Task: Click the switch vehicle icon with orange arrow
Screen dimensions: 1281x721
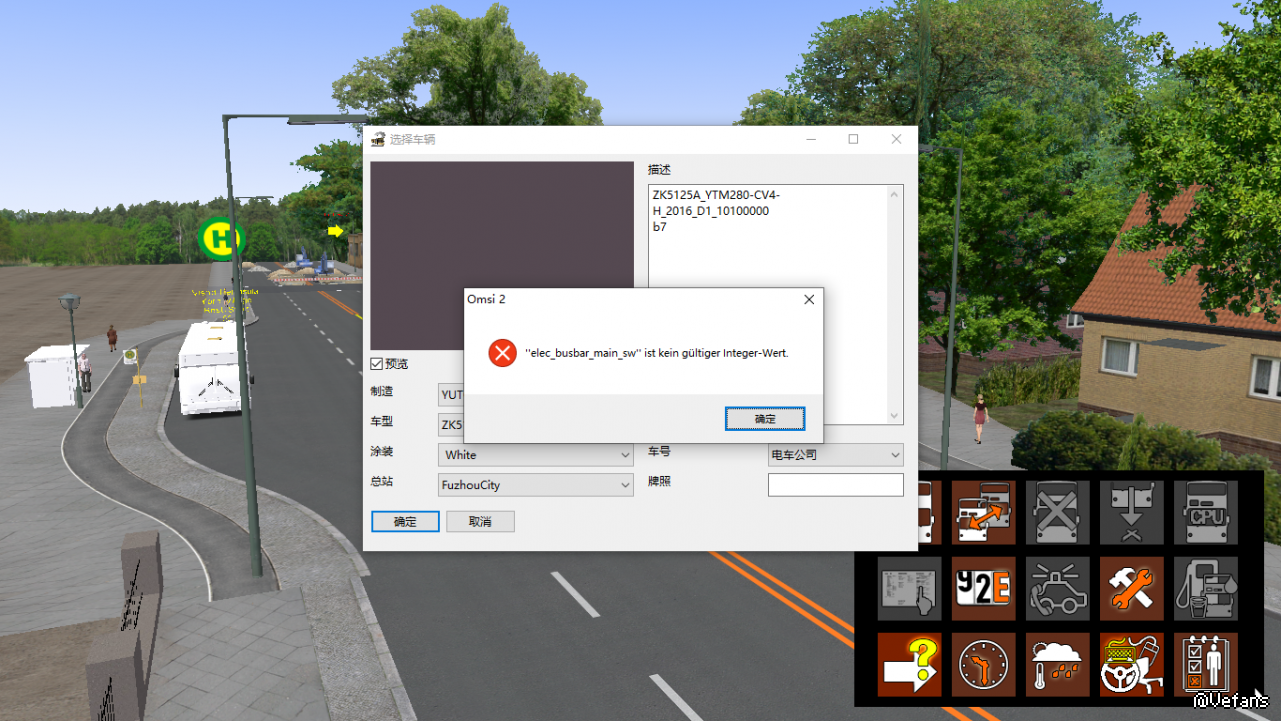Action: [x=983, y=513]
